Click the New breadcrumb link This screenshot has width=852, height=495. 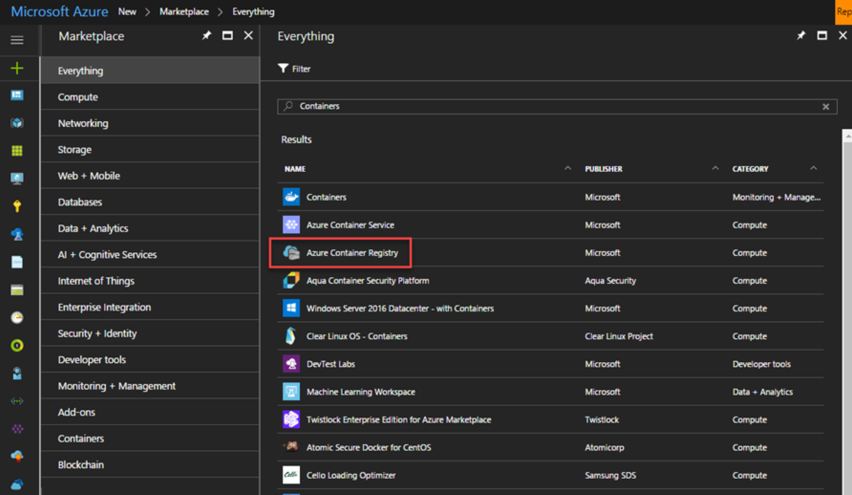click(127, 11)
